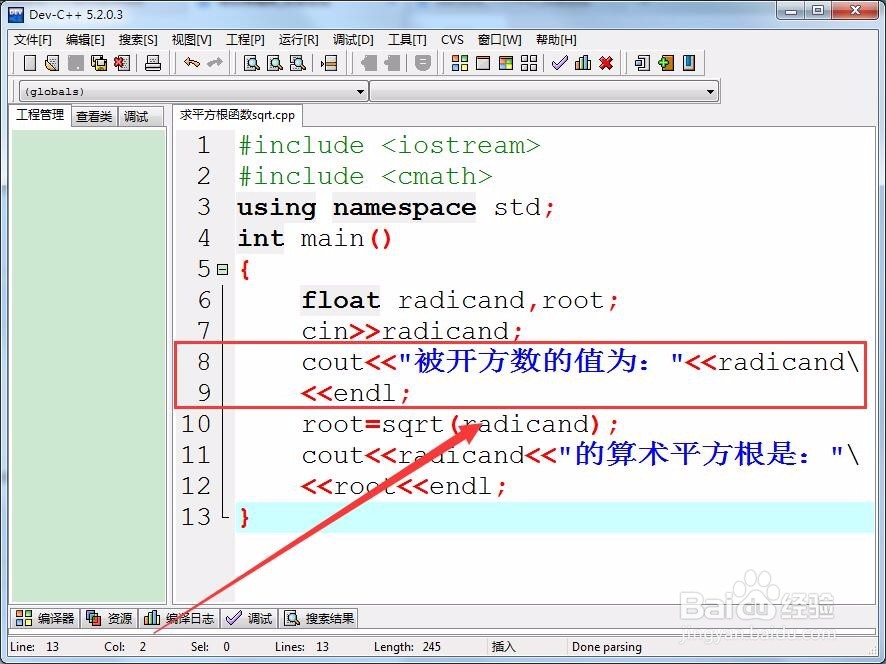Viewport: 886px width, 664px height.
Task: Open the 视图[V] menu
Action: [192, 40]
